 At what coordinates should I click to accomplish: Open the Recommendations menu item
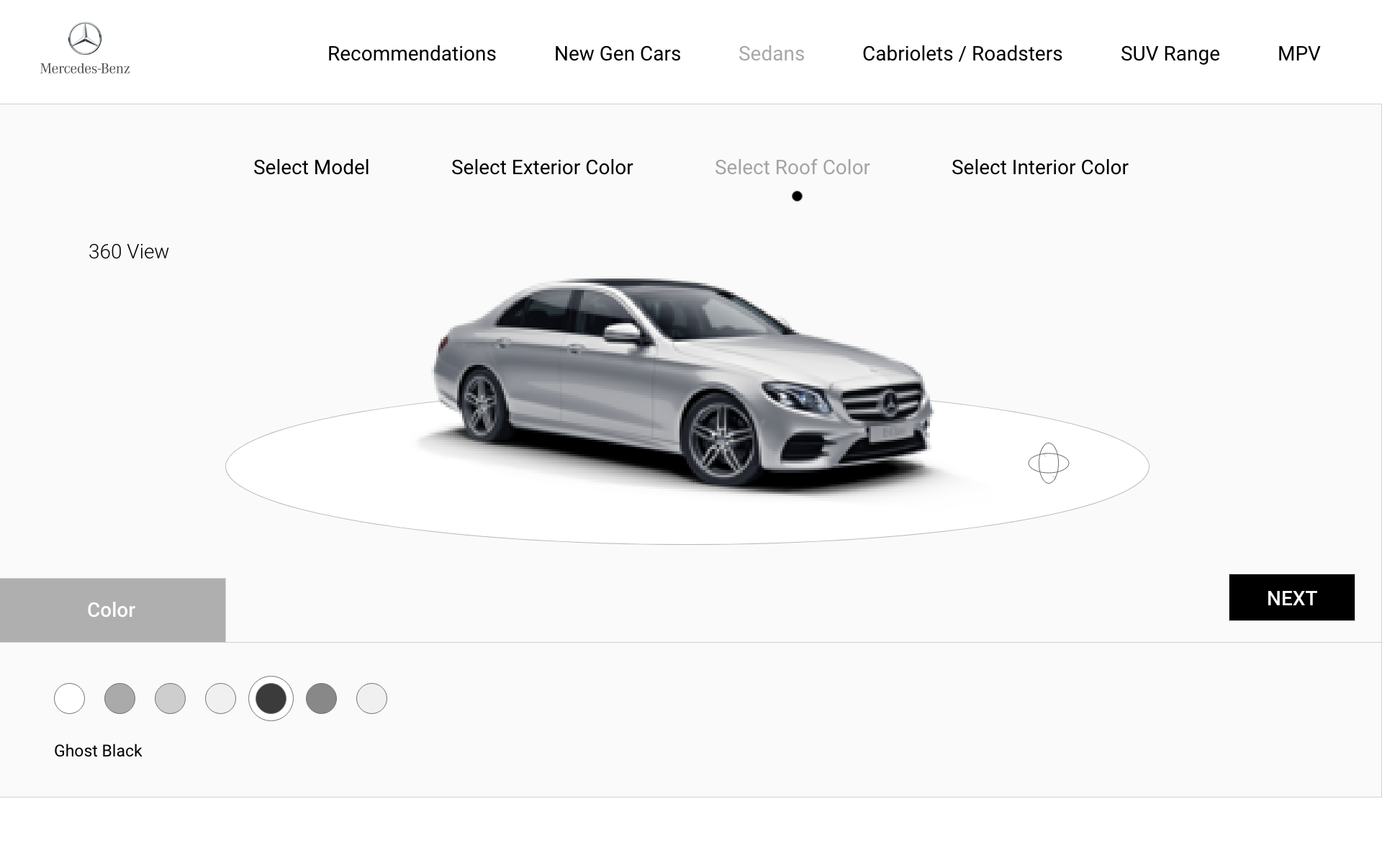point(411,54)
